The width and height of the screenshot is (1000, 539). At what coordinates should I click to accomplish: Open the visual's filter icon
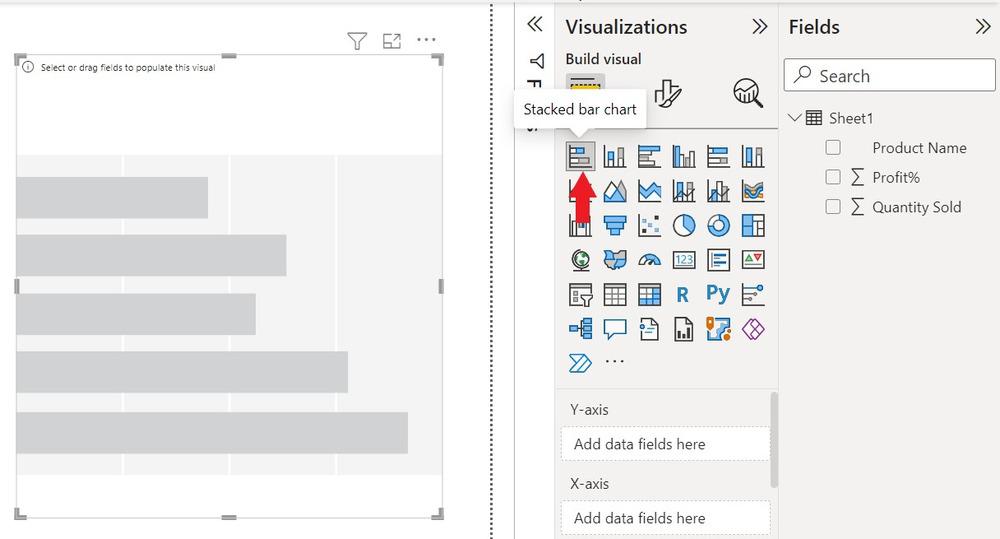pos(357,40)
